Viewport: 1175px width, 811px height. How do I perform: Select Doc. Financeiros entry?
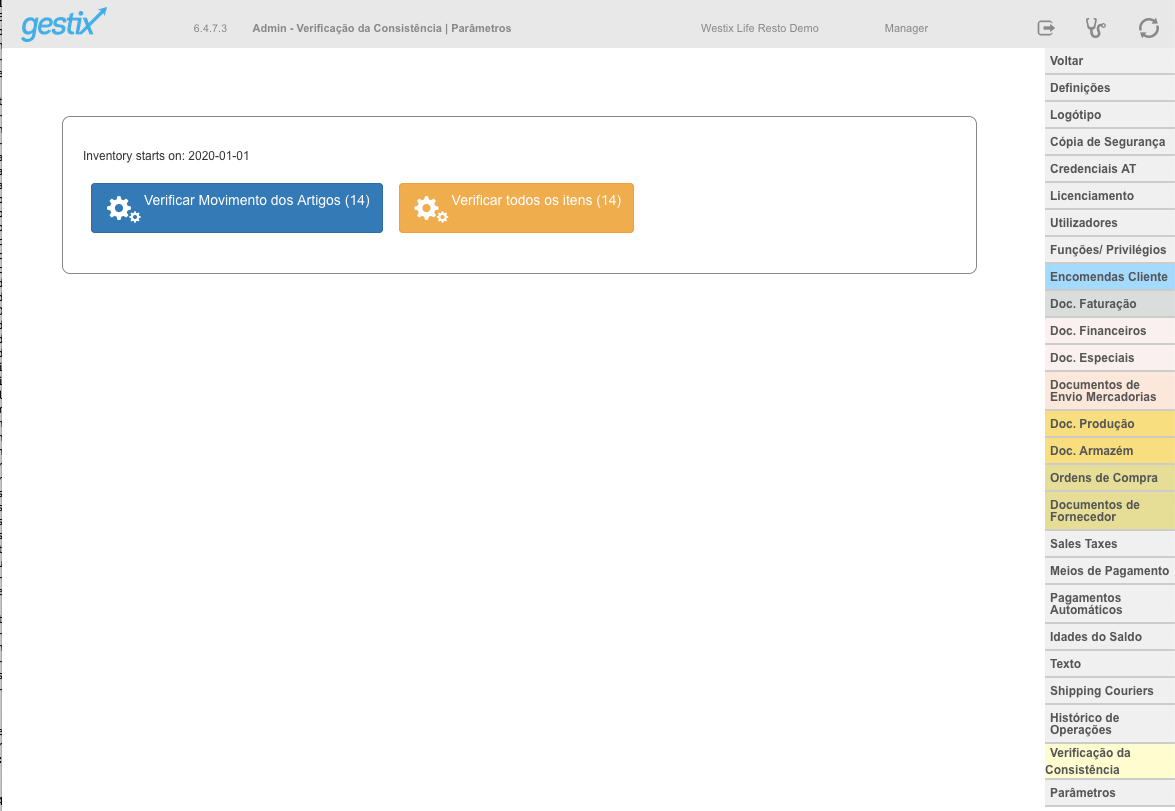coord(1109,331)
